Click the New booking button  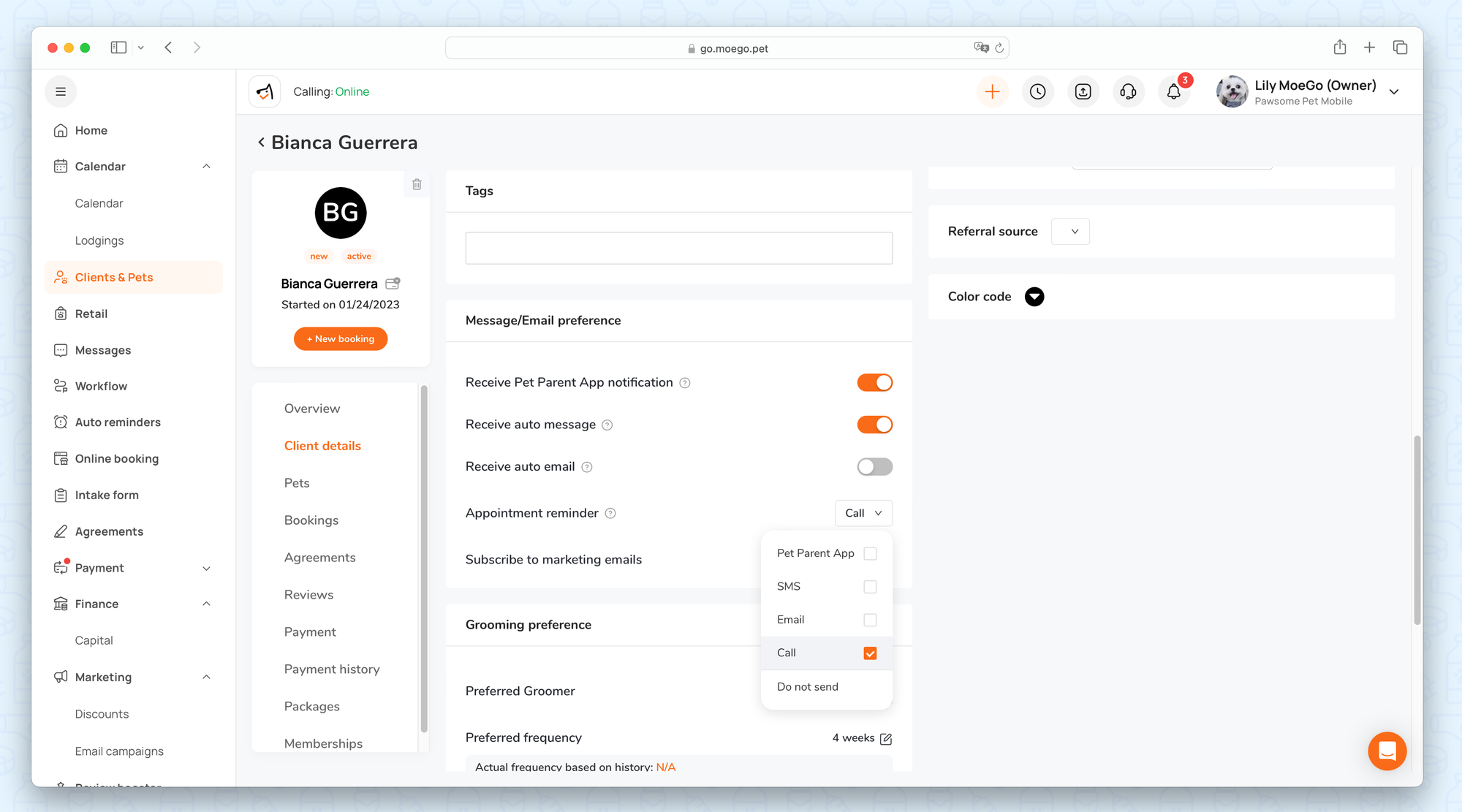(x=341, y=339)
